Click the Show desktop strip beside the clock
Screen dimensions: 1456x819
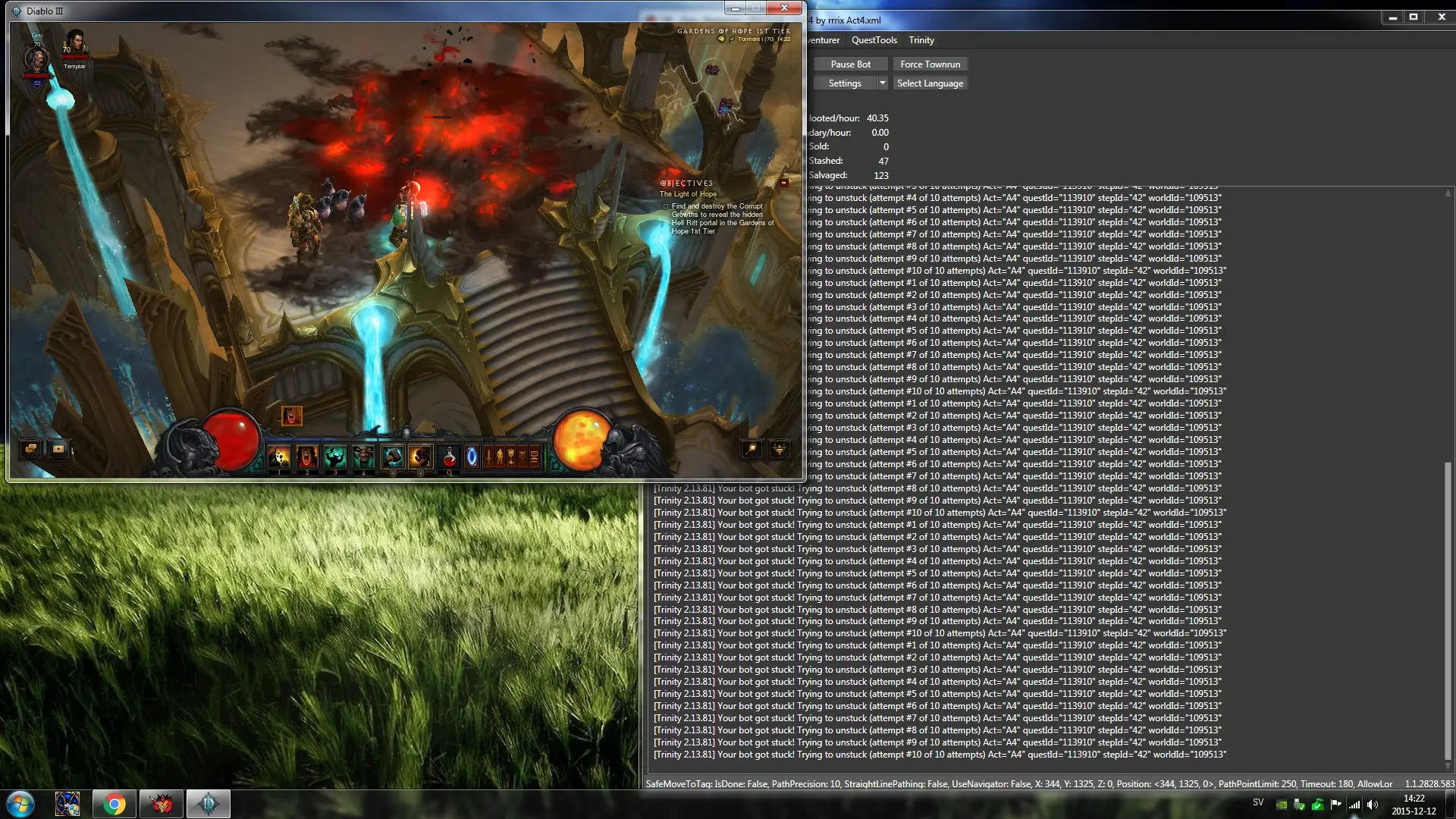click(1451, 805)
